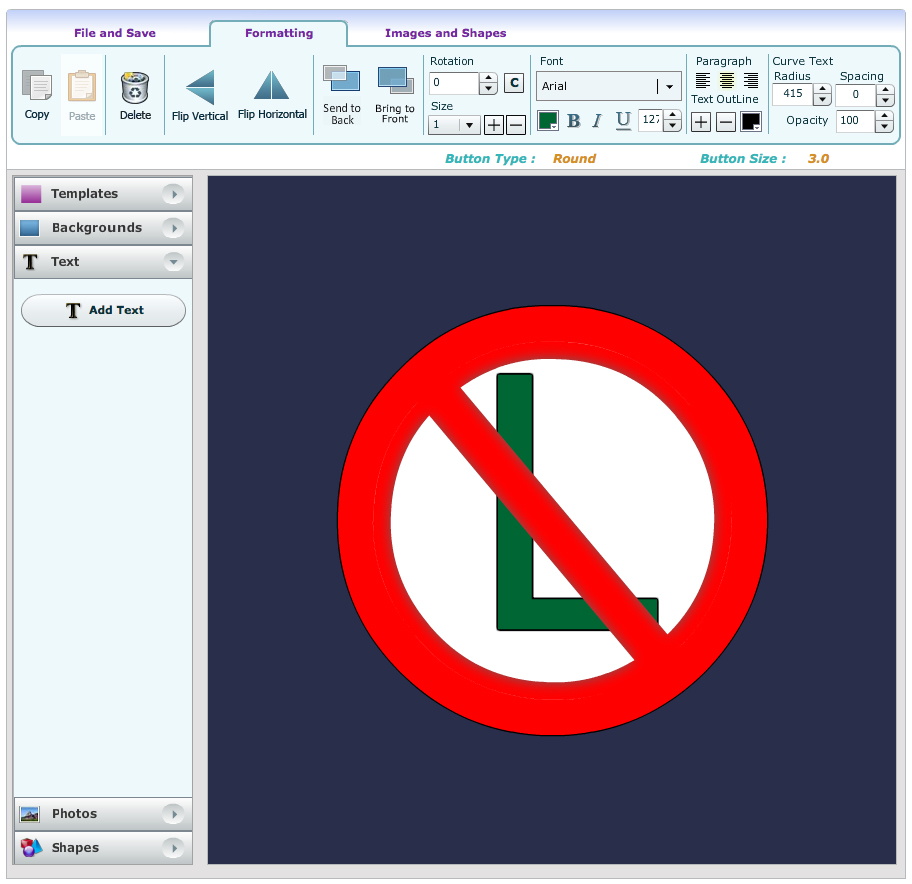Flip the object horizontally
Viewport: 912px width, 884px height.
pos(272,85)
